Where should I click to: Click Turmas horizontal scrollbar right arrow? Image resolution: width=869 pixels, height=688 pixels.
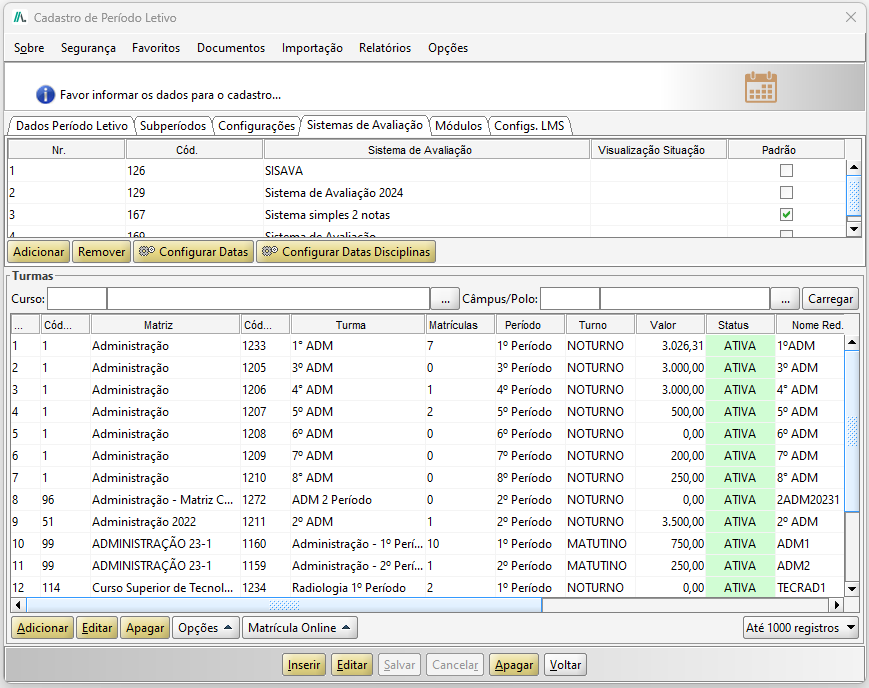click(836, 605)
